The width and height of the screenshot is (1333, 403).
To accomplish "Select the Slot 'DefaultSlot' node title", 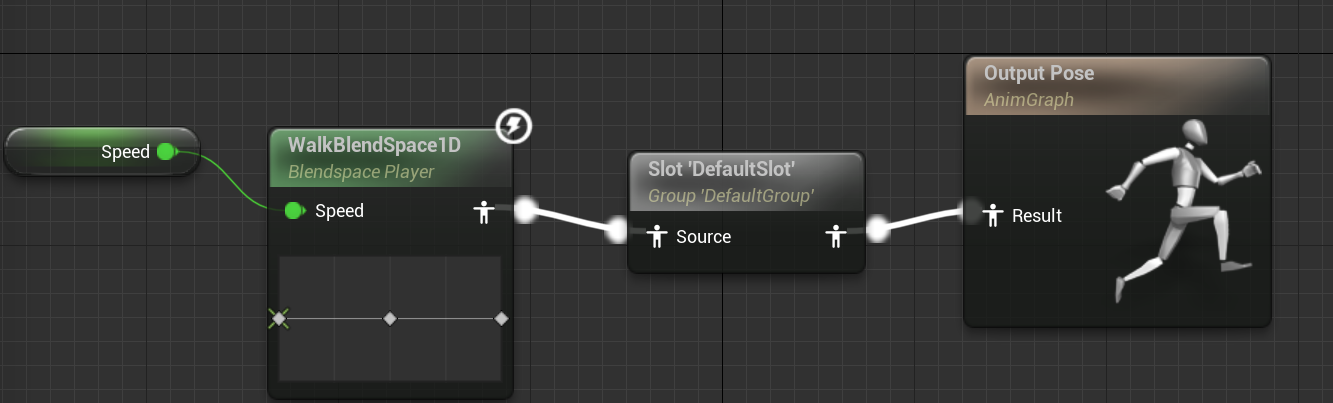I will (x=721, y=169).
